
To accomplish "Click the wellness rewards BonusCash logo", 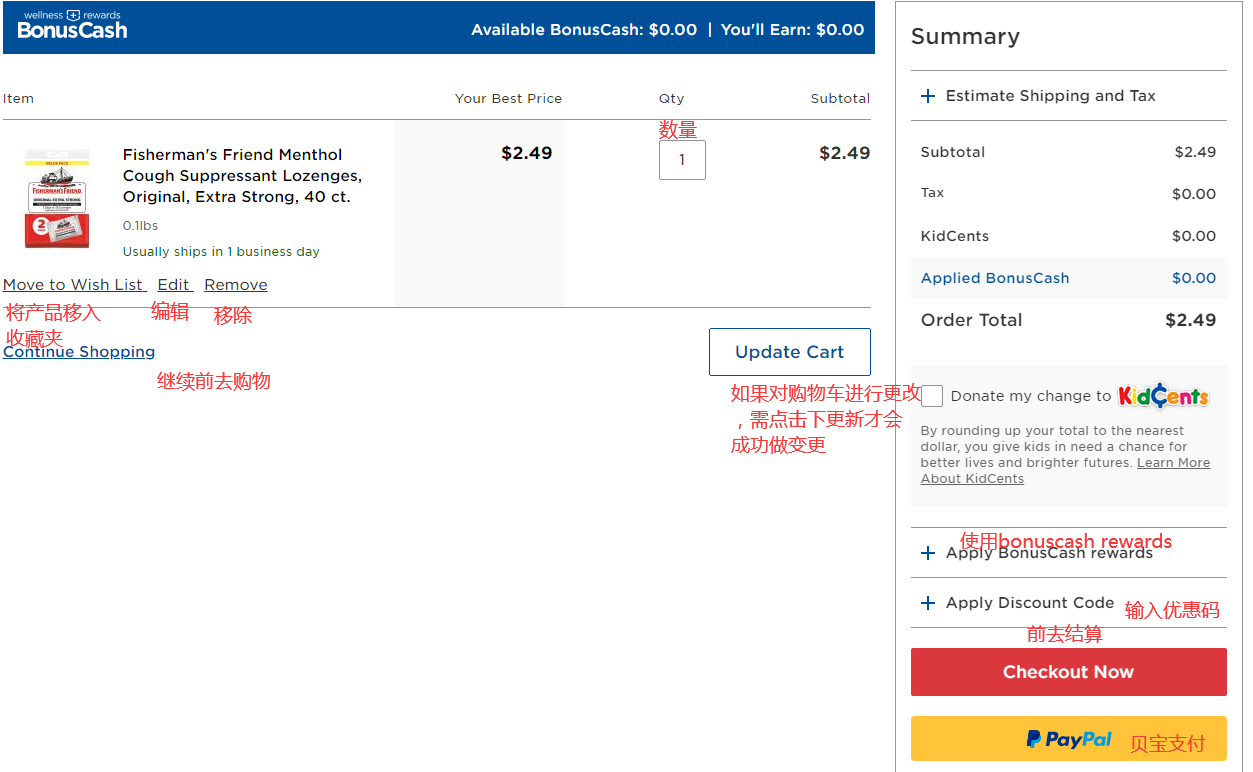I will click(72, 26).
